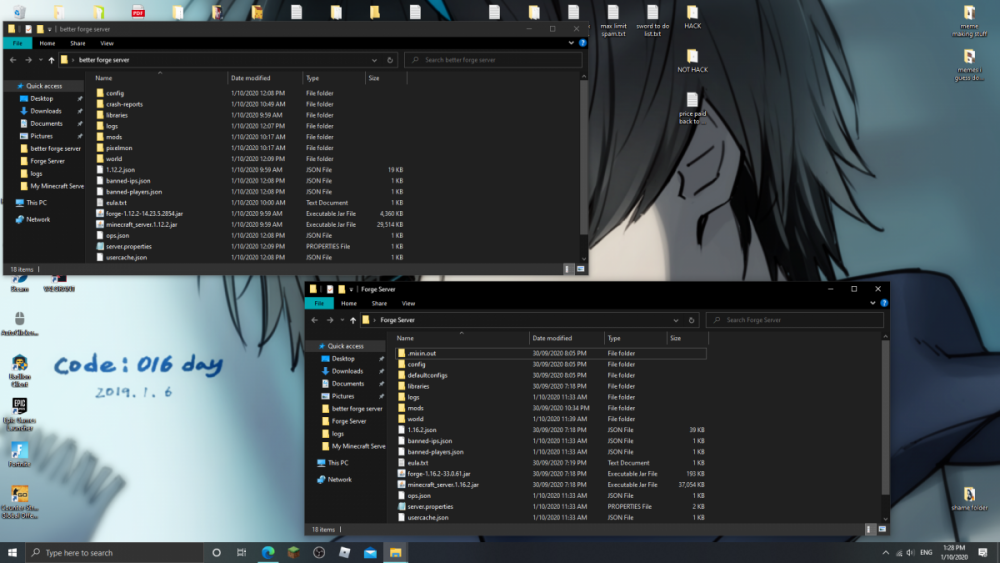Image resolution: width=1000 pixels, height=563 pixels.
Task: Open server.properties in better forge server window
Action: click(128, 246)
